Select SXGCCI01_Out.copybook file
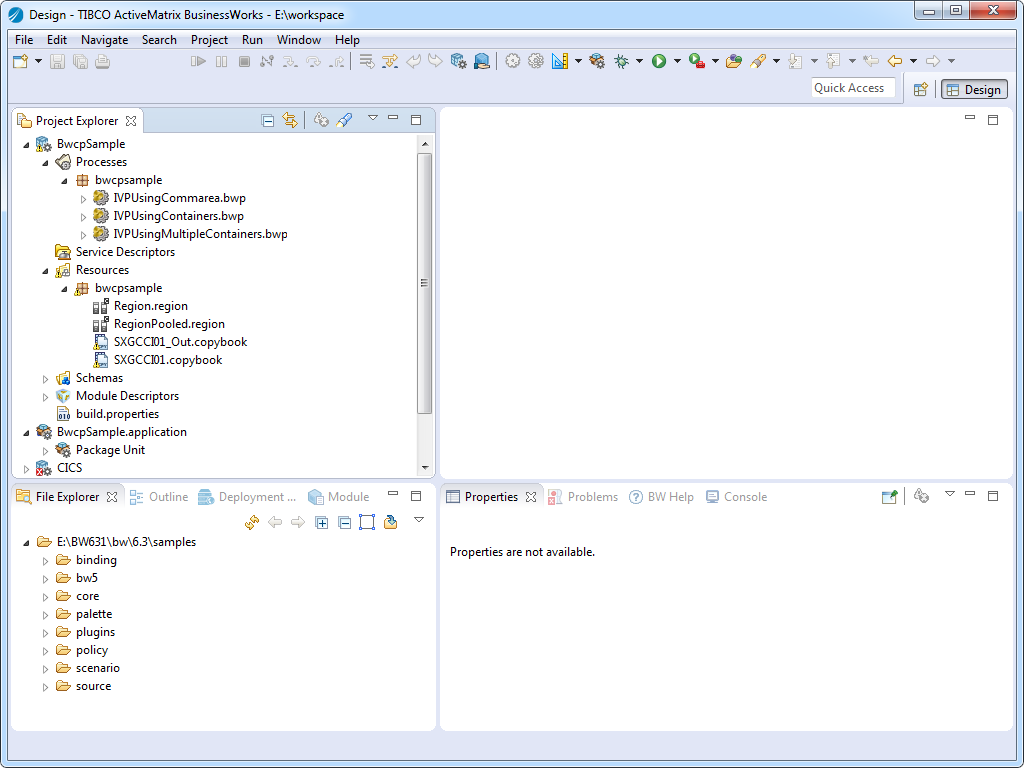The width and height of the screenshot is (1024, 768). [x=180, y=342]
